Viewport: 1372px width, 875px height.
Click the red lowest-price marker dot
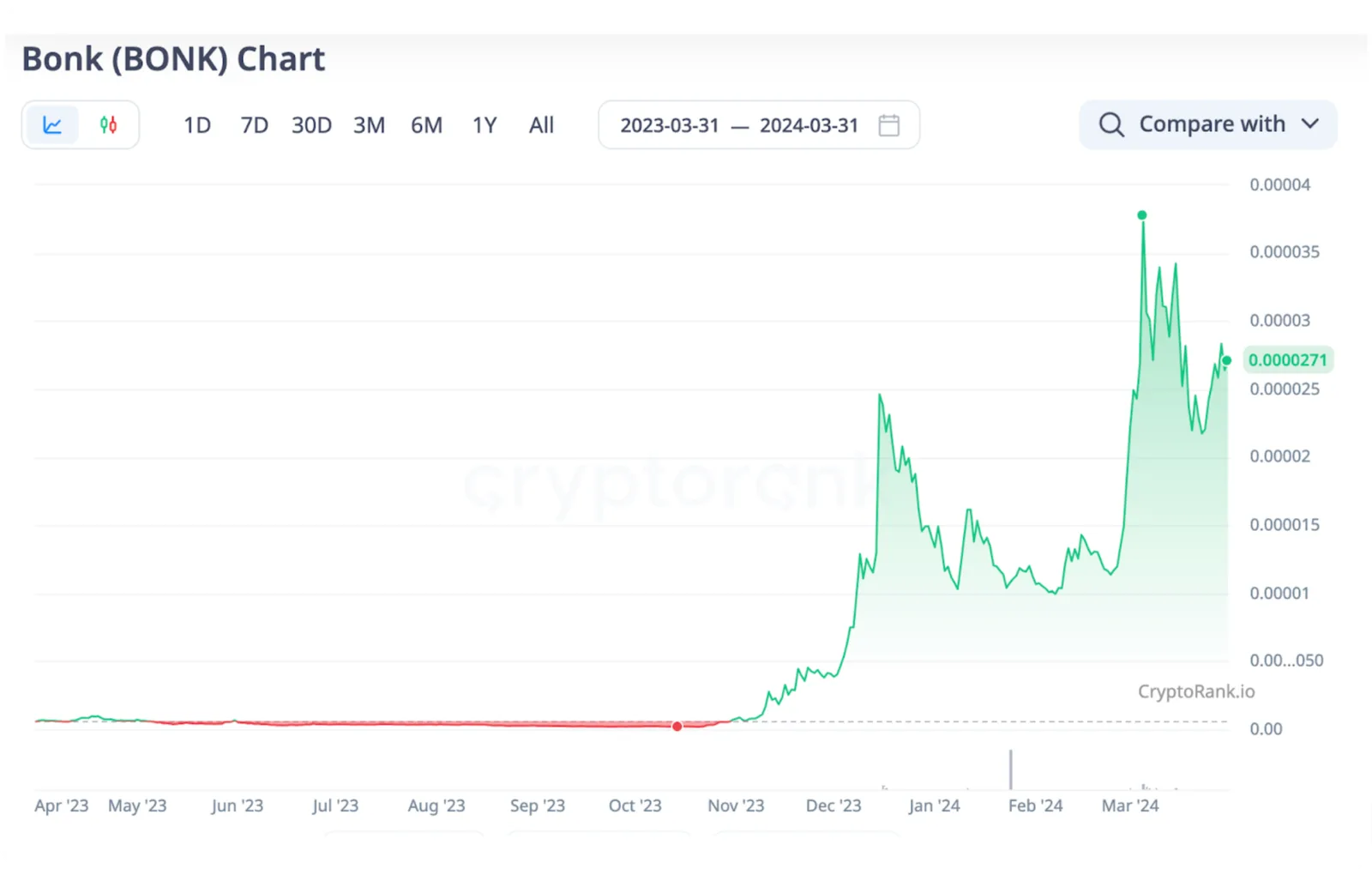tap(677, 727)
